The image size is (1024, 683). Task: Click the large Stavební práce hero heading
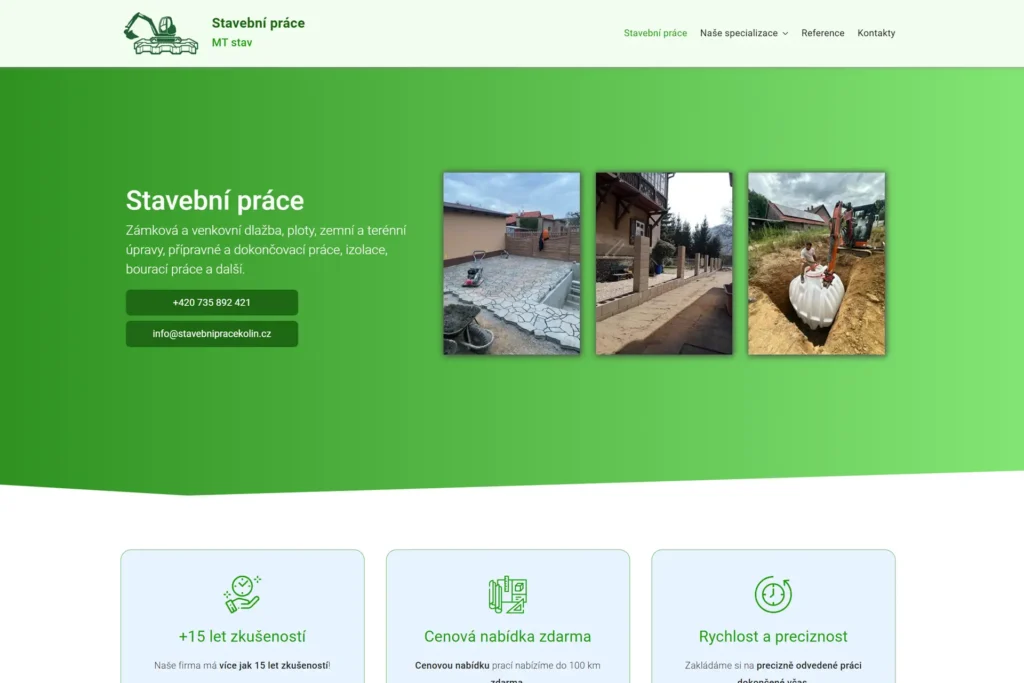click(x=215, y=200)
